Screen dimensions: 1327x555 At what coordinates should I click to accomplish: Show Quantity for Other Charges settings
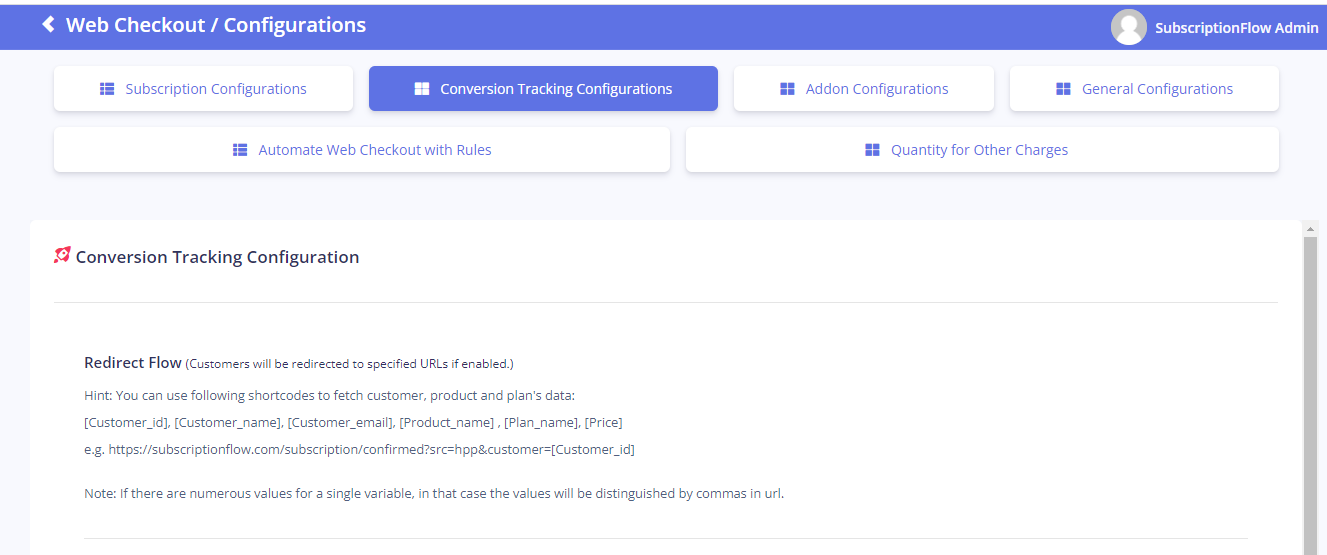(982, 150)
